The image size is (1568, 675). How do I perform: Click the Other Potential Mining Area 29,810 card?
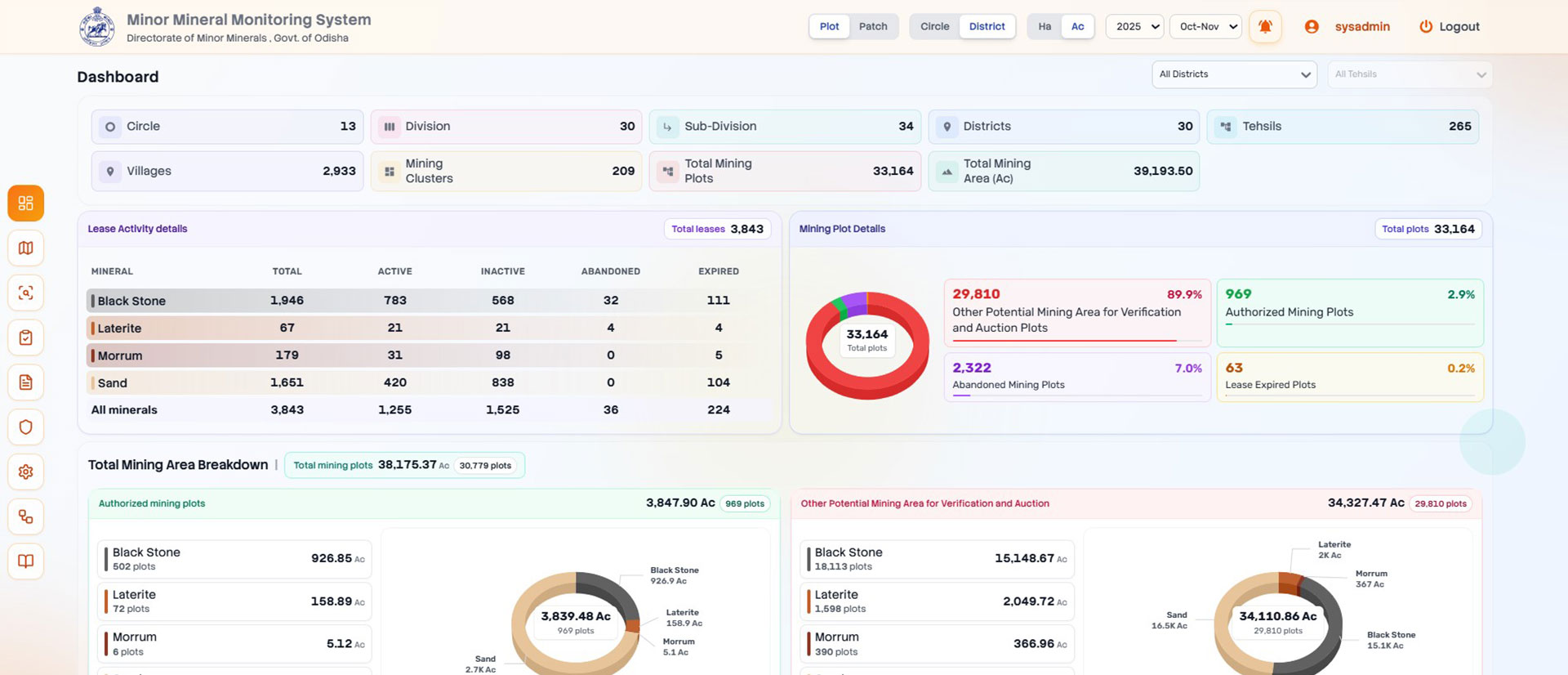pyautogui.click(x=1077, y=312)
